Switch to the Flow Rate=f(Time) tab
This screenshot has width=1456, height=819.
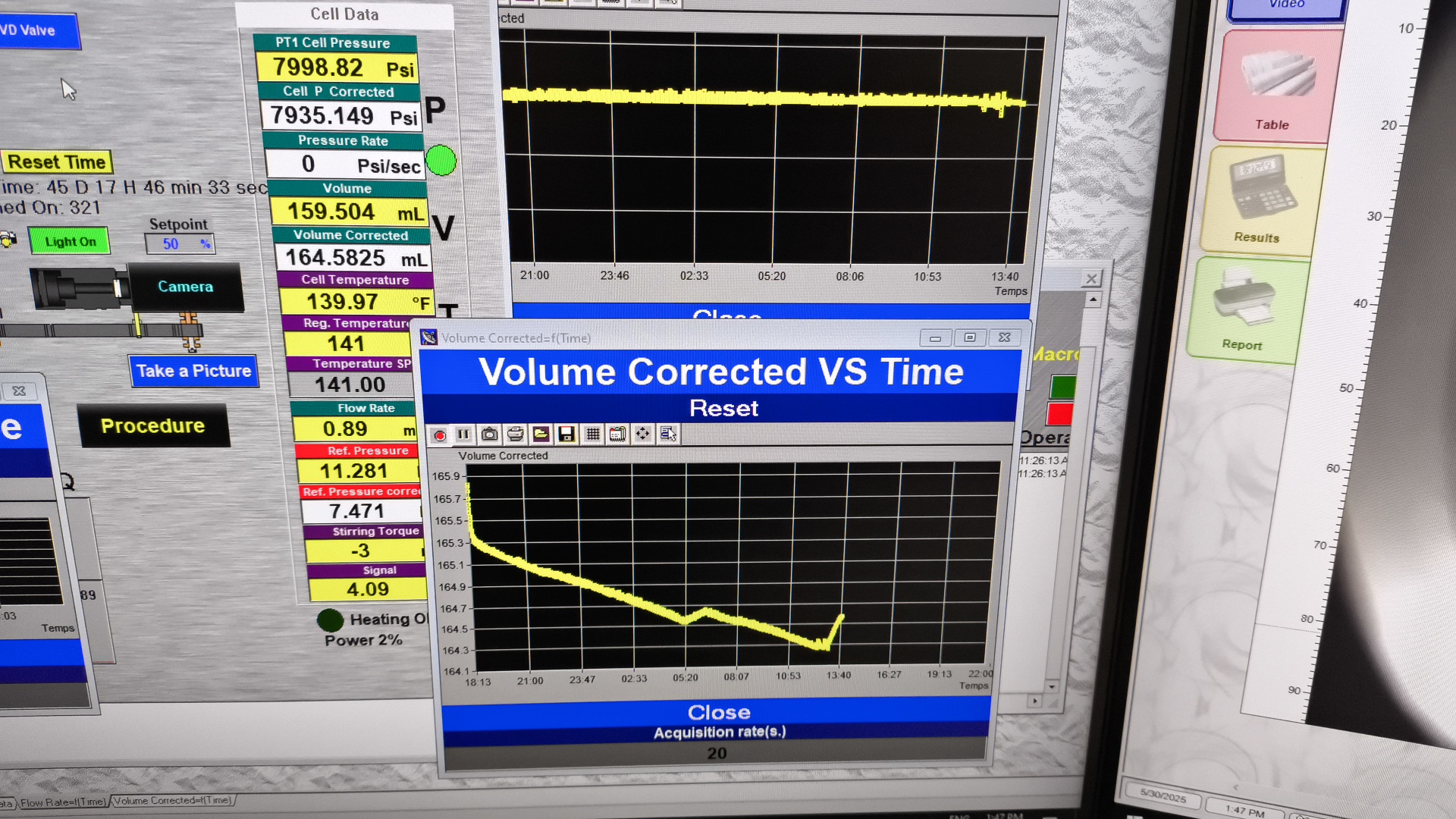(x=62, y=802)
